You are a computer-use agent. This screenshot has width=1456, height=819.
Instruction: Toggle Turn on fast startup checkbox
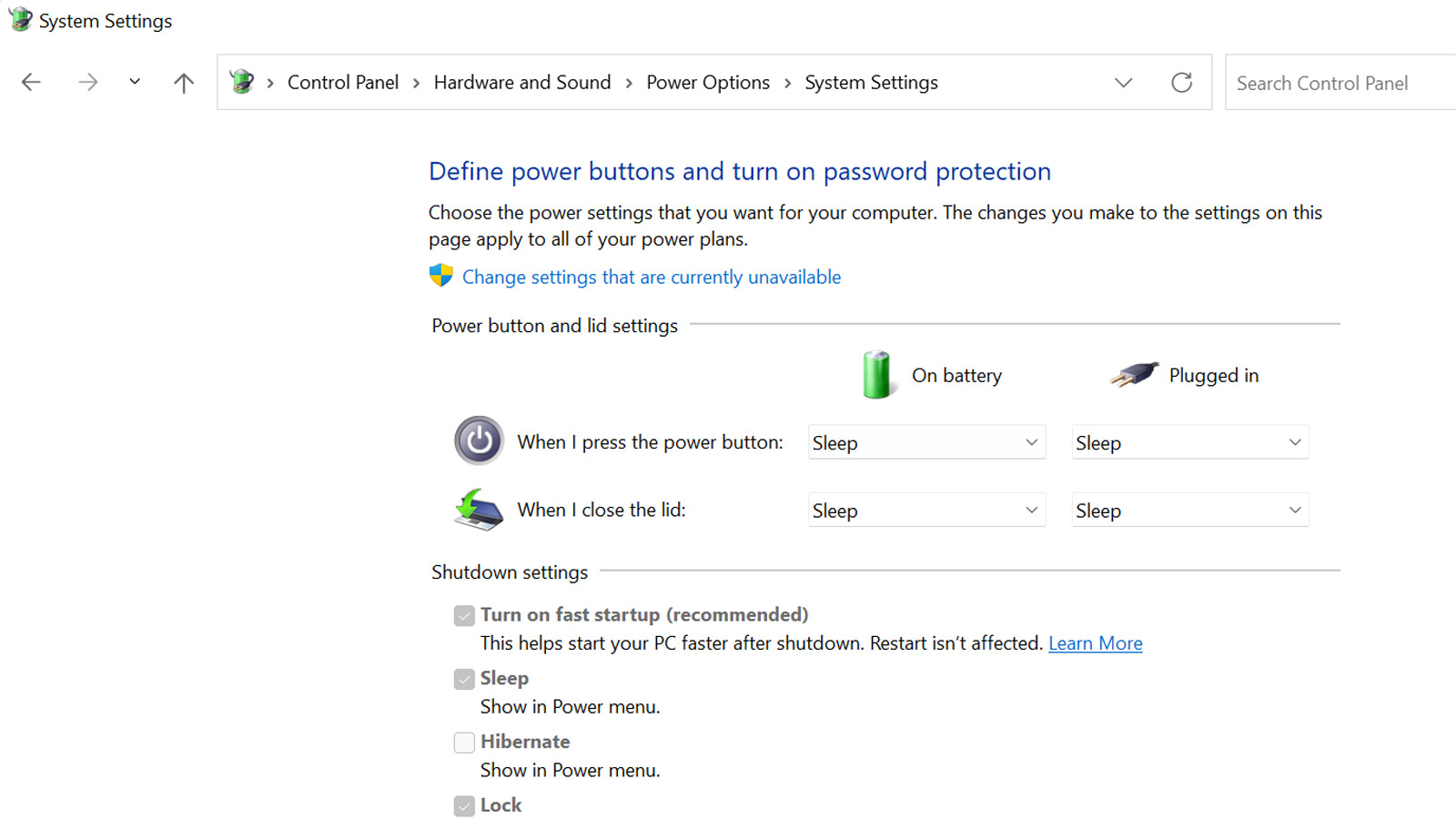pos(464,616)
